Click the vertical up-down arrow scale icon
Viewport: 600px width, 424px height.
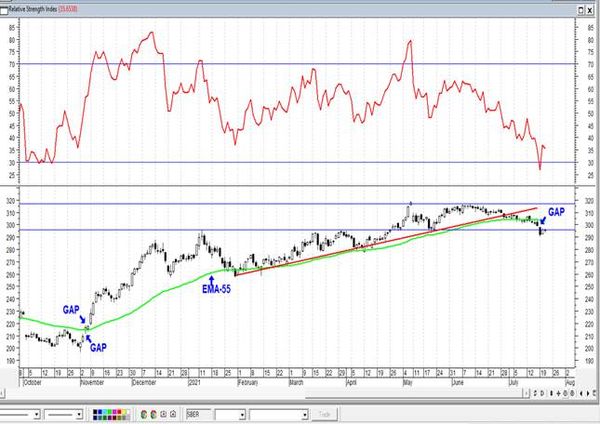click(x=551, y=393)
